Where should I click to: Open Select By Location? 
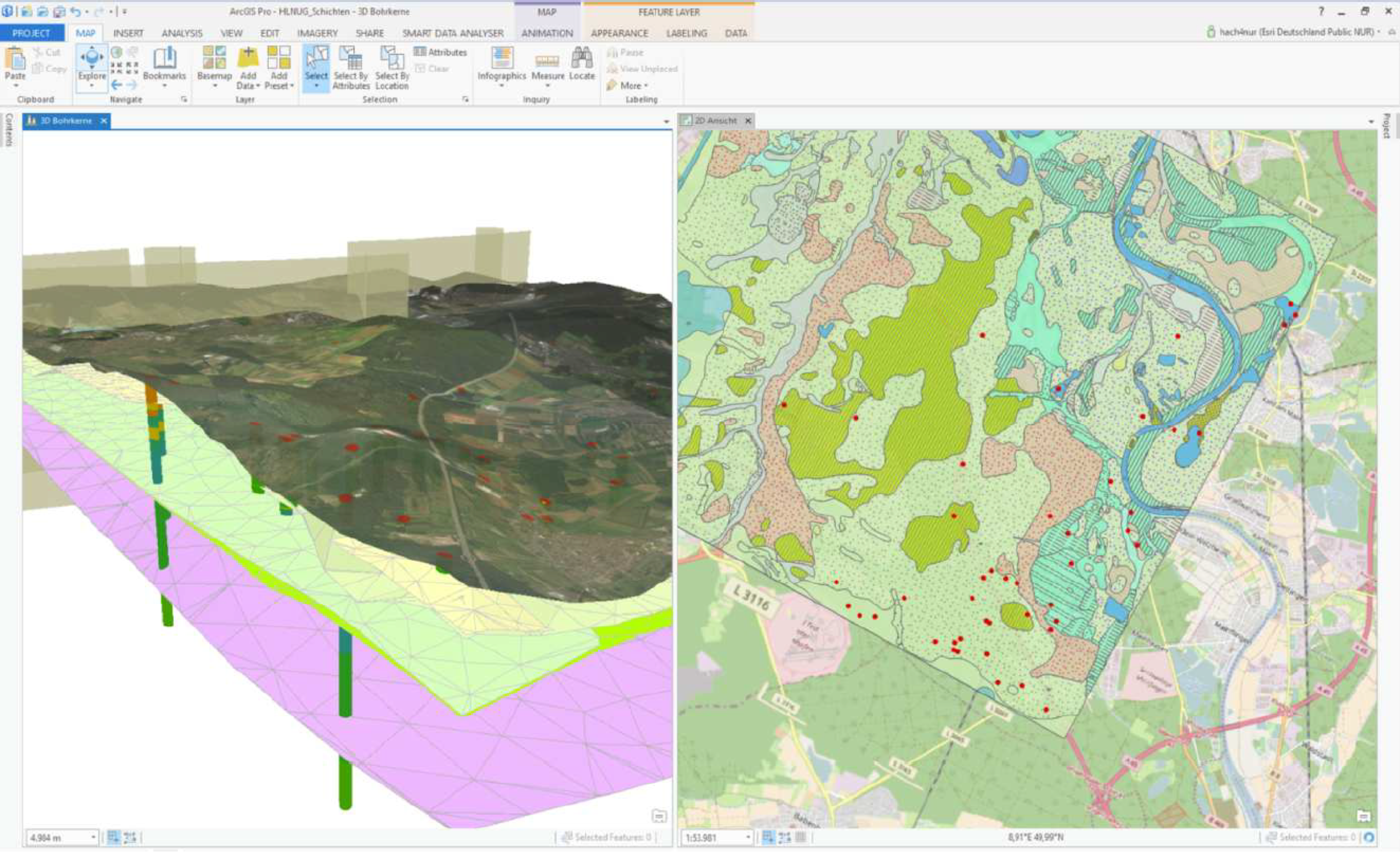tap(392, 67)
